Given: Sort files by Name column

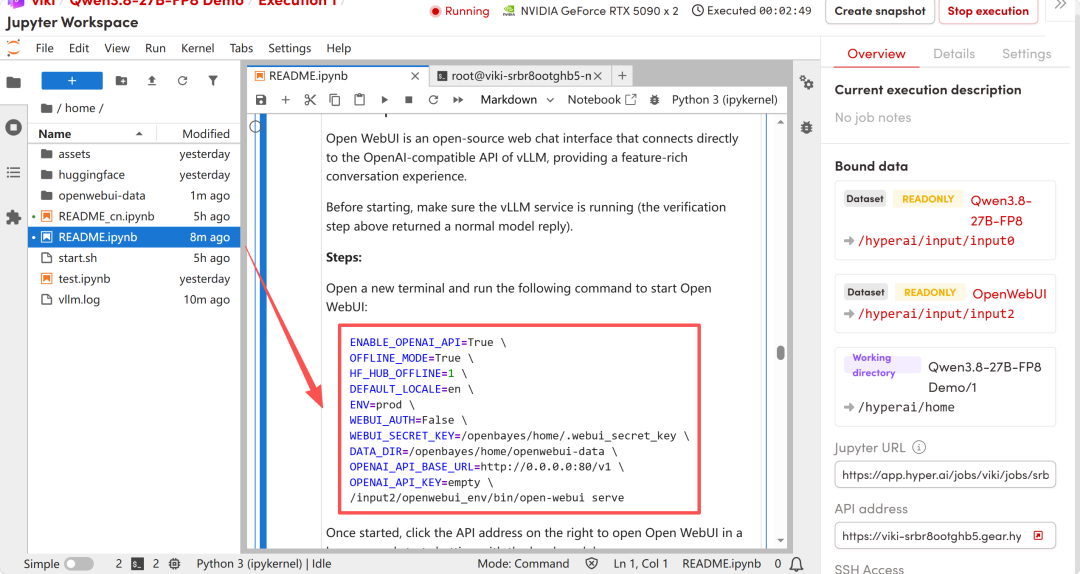Looking at the screenshot, I should (91, 134).
